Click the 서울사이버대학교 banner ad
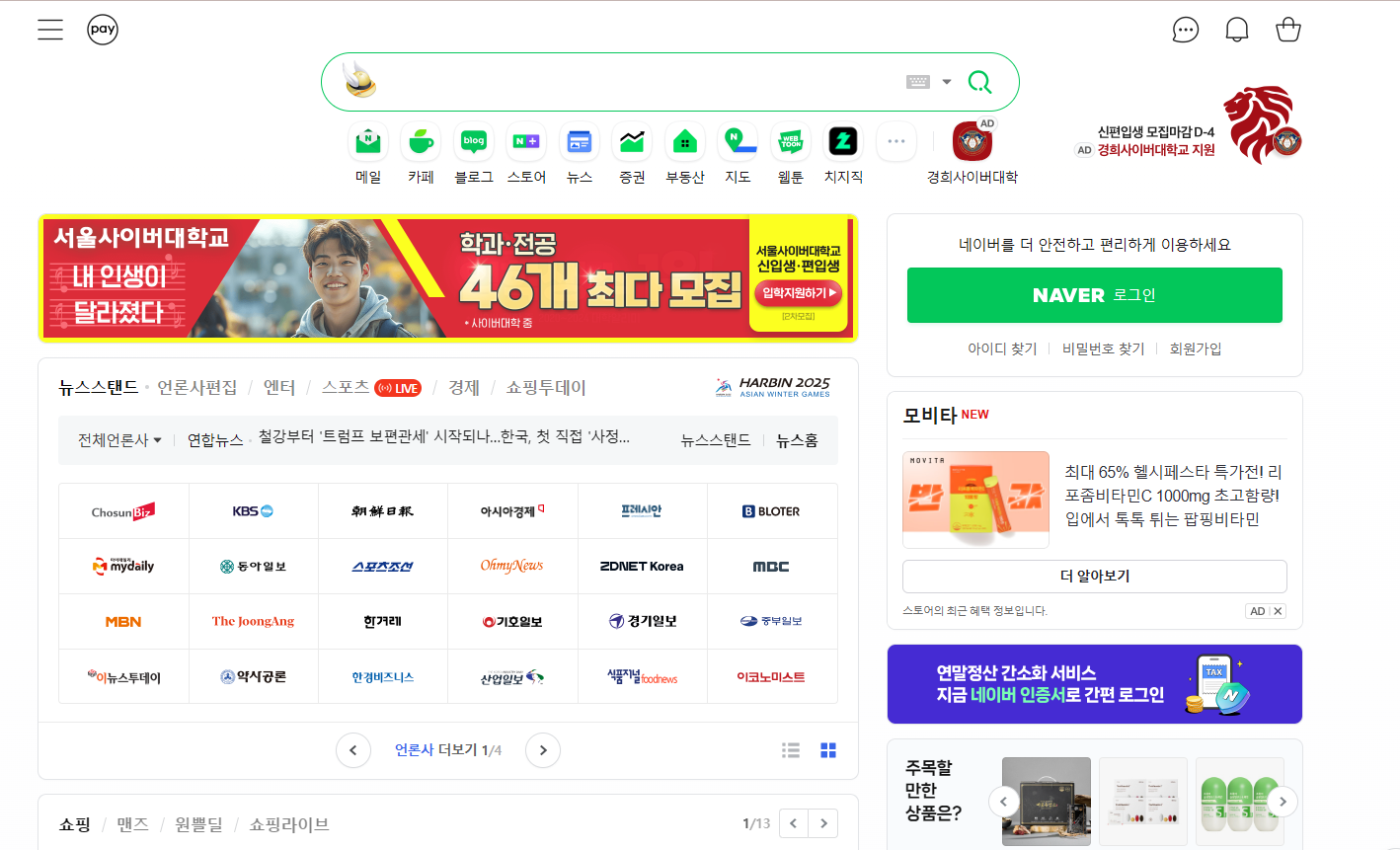The width and height of the screenshot is (1400, 850). click(448, 278)
